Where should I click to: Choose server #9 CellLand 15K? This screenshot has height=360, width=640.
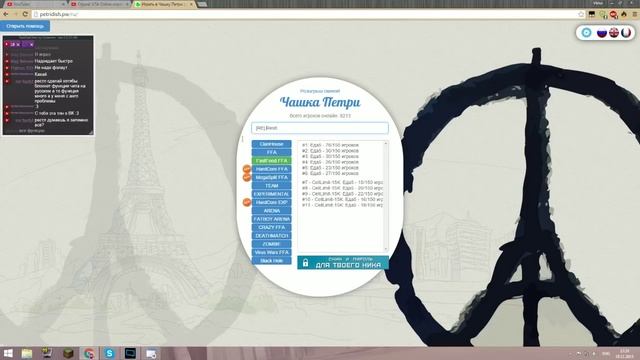point(342,194)
